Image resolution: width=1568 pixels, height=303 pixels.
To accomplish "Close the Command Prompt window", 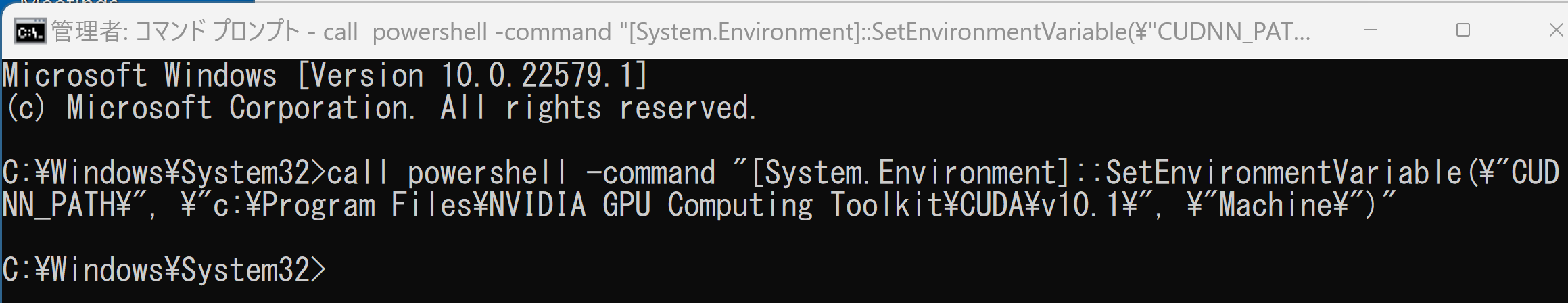I will coord(1554,30).
